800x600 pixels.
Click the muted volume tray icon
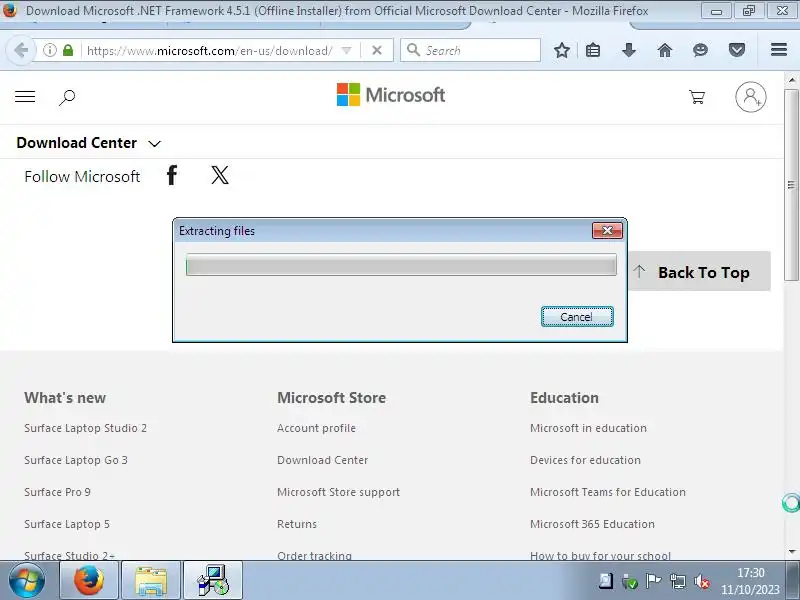(x=702, y=581)
